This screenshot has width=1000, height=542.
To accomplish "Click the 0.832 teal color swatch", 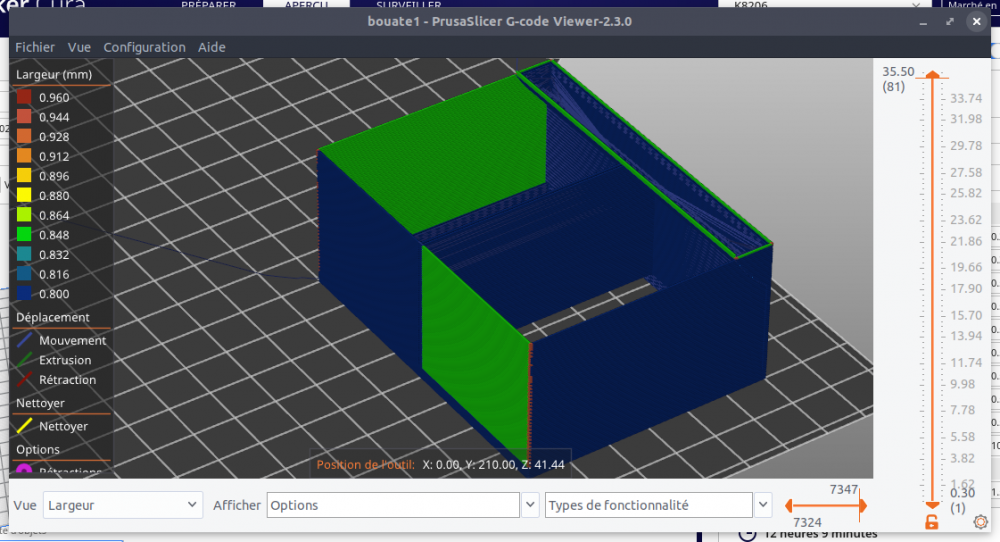I will pyautogui.click(x=24, y=254).
